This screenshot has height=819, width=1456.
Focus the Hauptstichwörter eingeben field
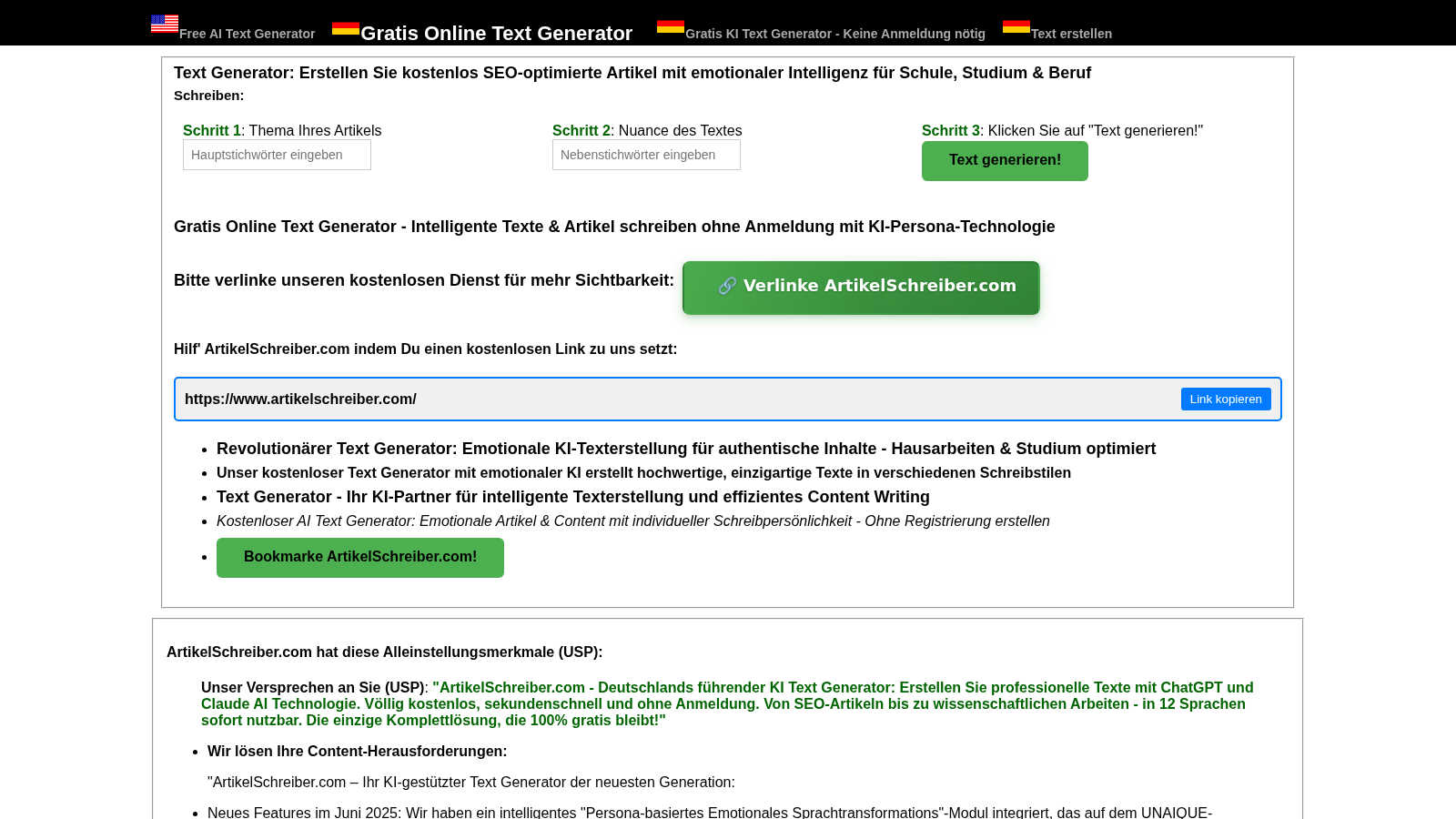[277, 155]
